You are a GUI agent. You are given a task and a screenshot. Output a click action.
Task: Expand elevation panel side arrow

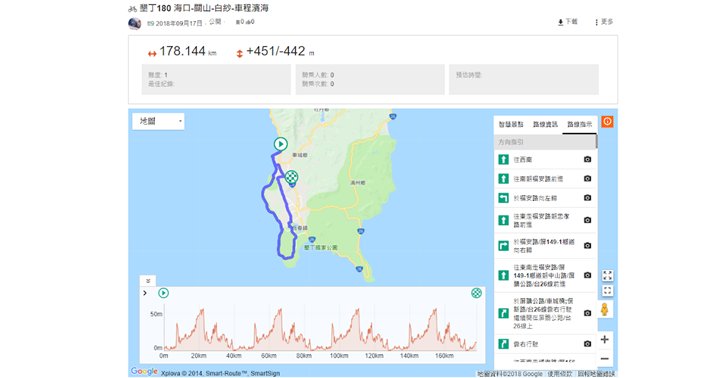[145, 293]
